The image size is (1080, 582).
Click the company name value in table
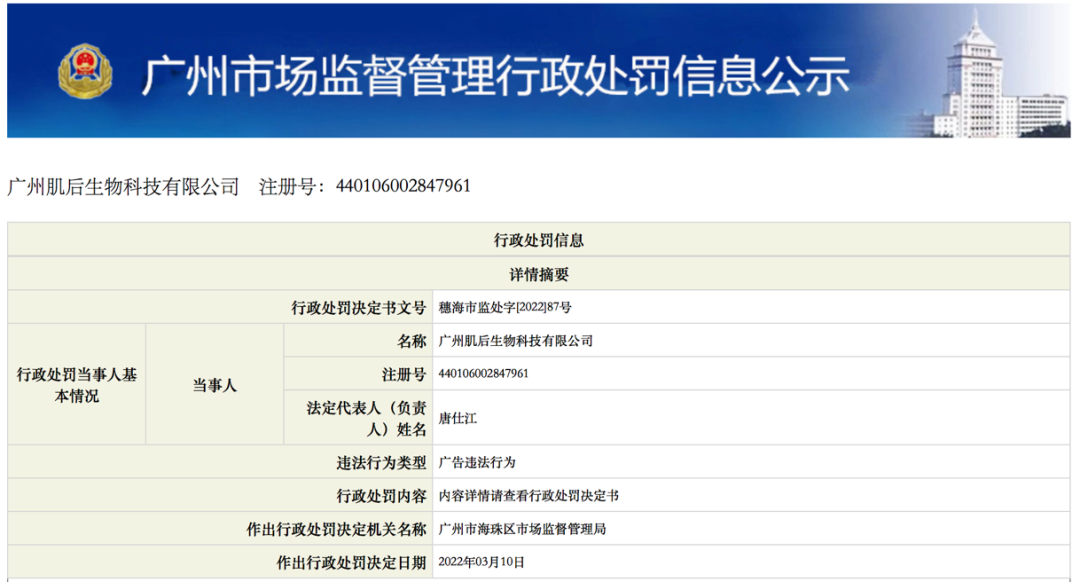[x=516, y=341]
